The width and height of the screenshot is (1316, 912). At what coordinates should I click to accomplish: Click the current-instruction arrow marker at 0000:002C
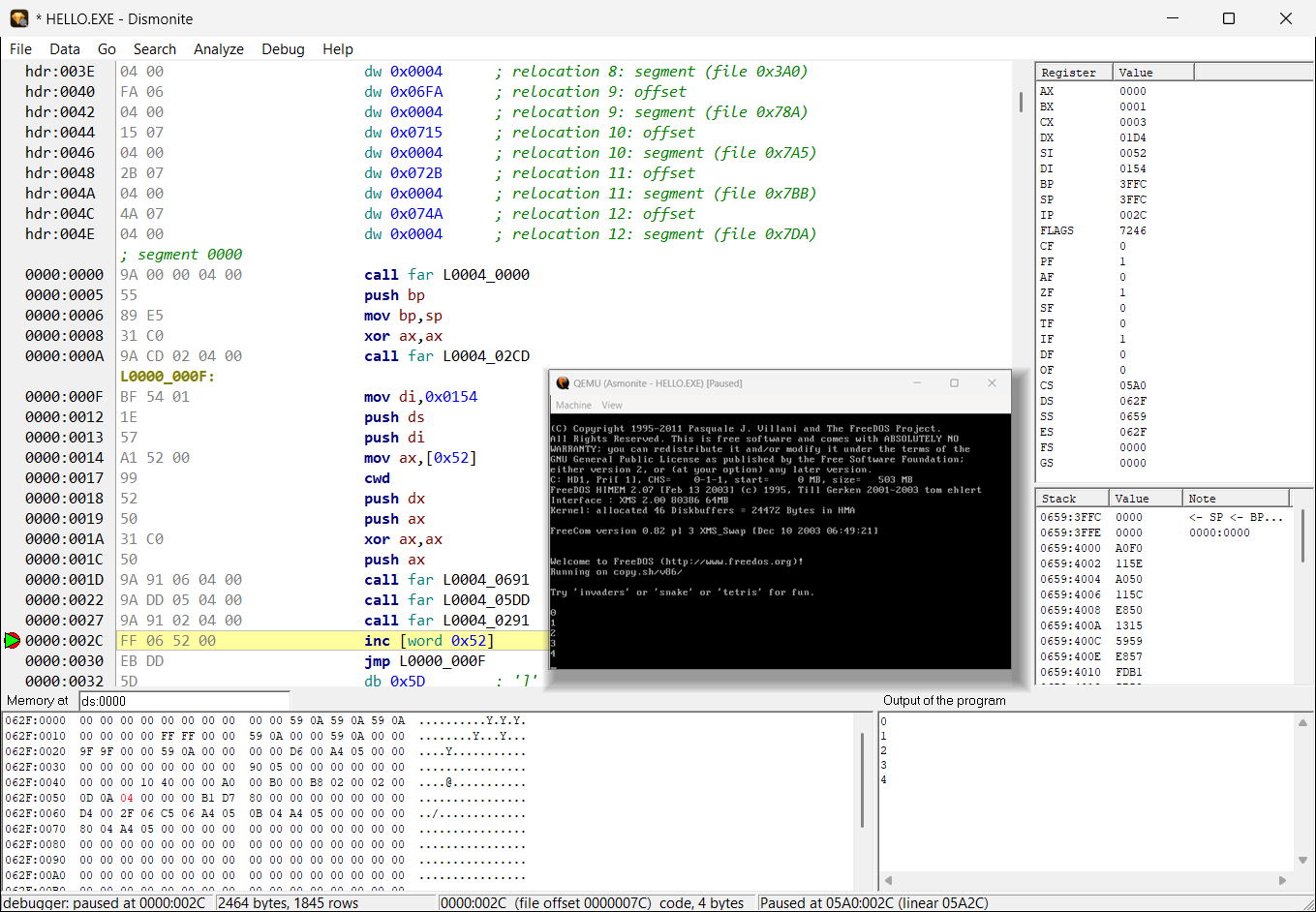12,640
